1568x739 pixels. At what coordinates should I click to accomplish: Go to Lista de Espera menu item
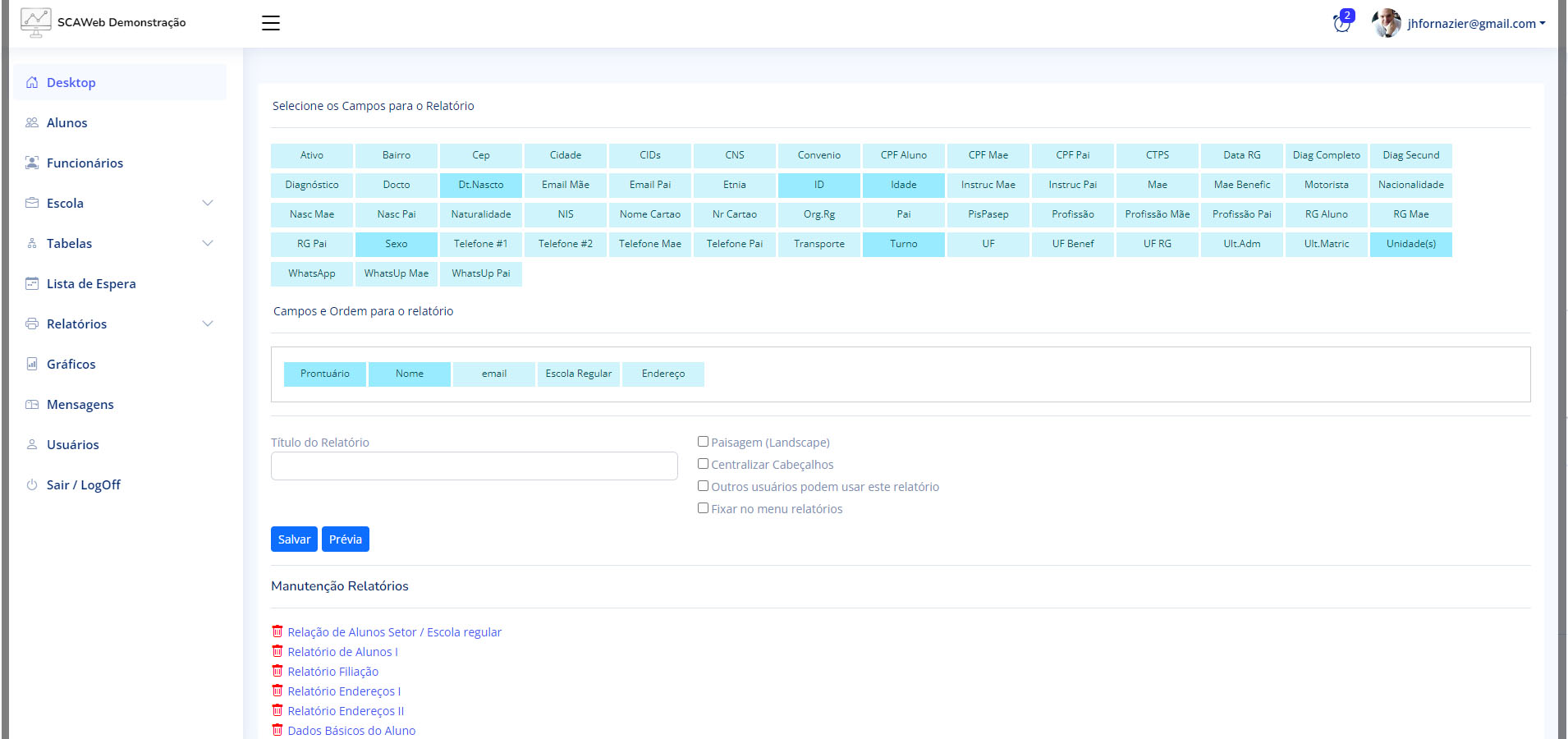91,283
